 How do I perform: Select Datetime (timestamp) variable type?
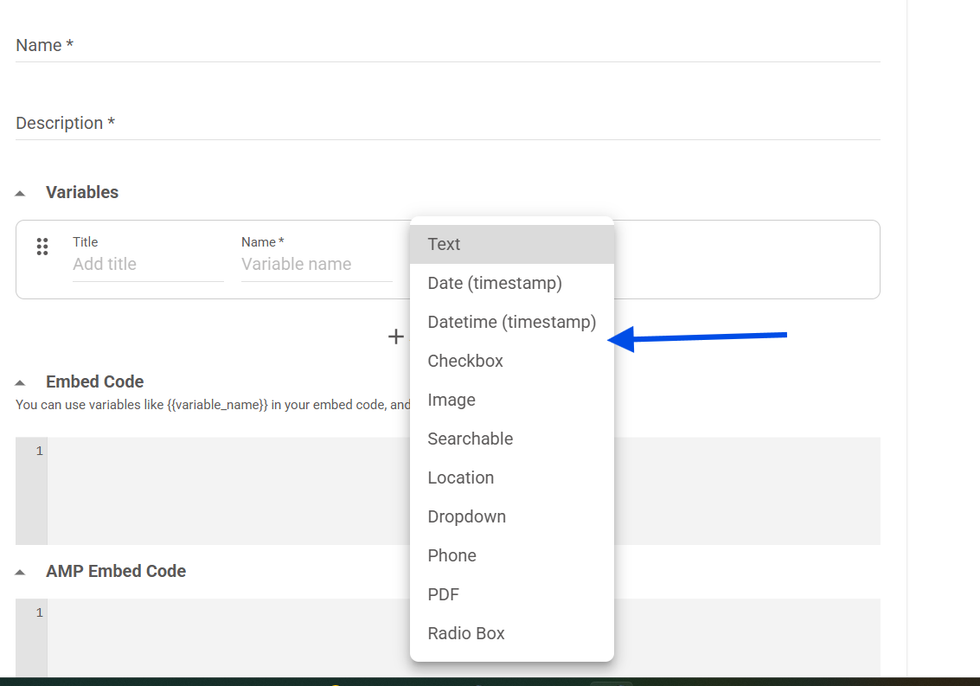(x=511, y=322)
